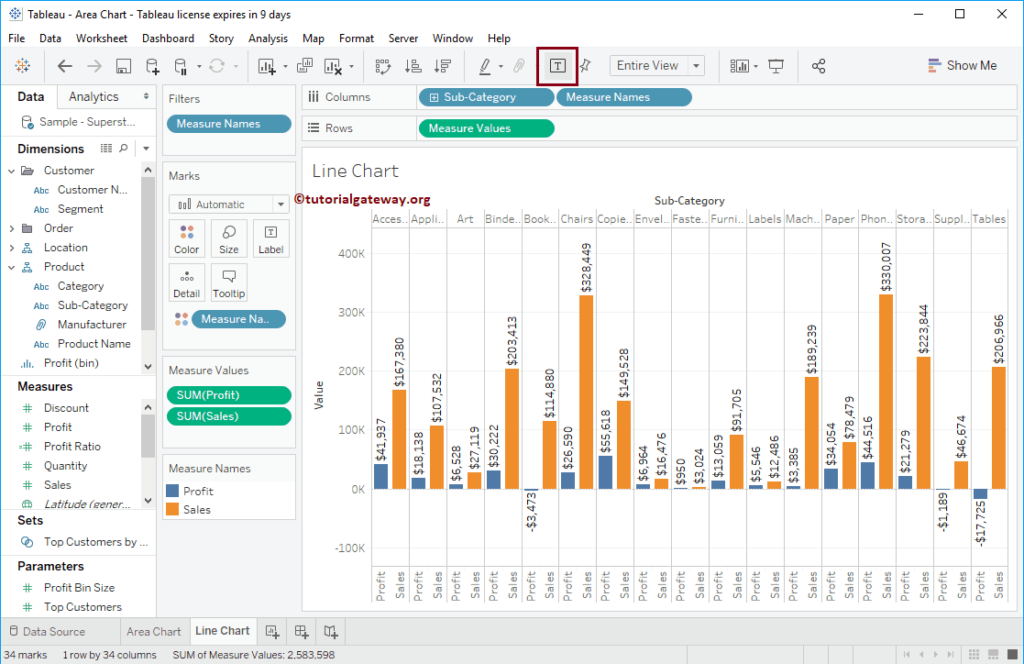Click the Redo forward arrow

pos(94,66)
